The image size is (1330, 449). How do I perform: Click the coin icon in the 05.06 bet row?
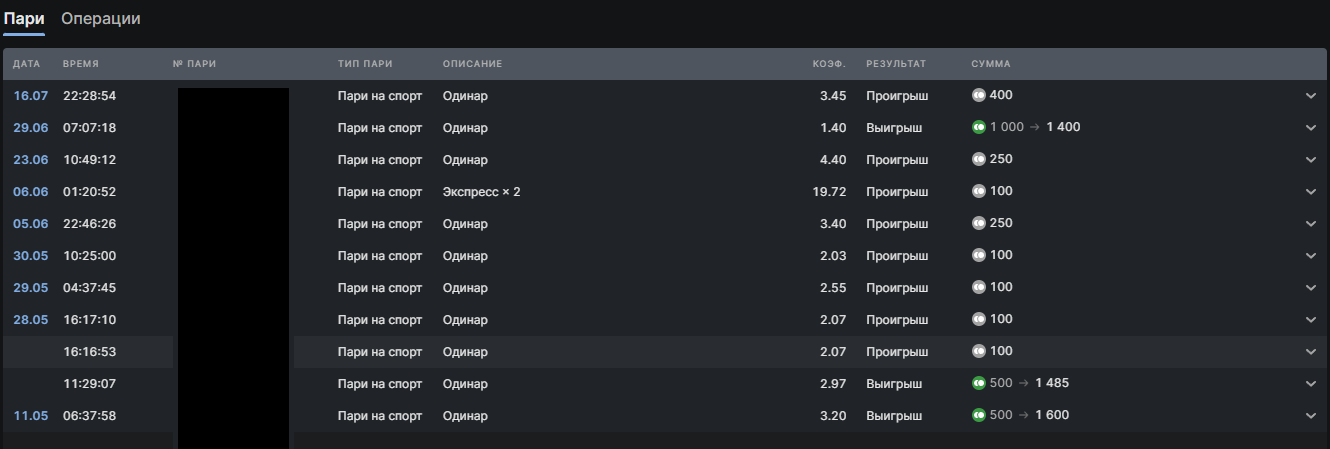point(979,223)
